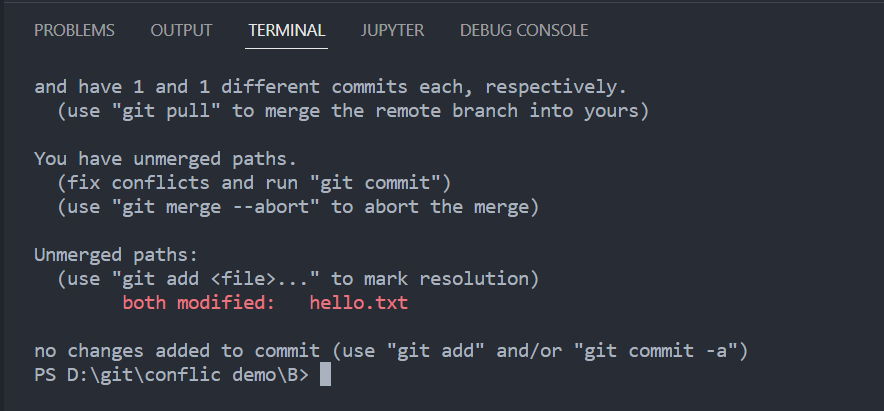The height and width of the screenshot is (411, 884).
Task: Click the terminal cursor block at prompt
Action: coord(325,374)
